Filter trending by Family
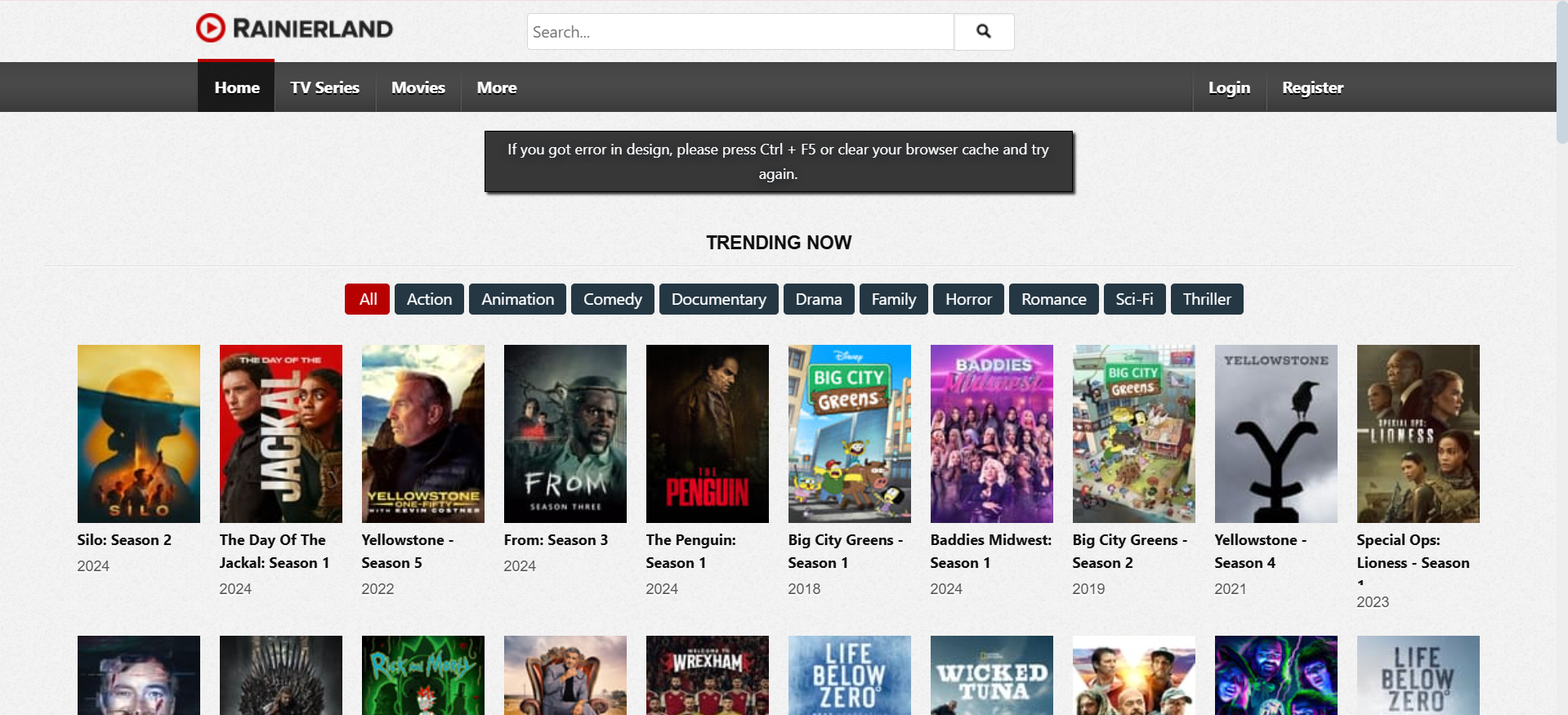The image size is (1568, 715). point(894,299)
